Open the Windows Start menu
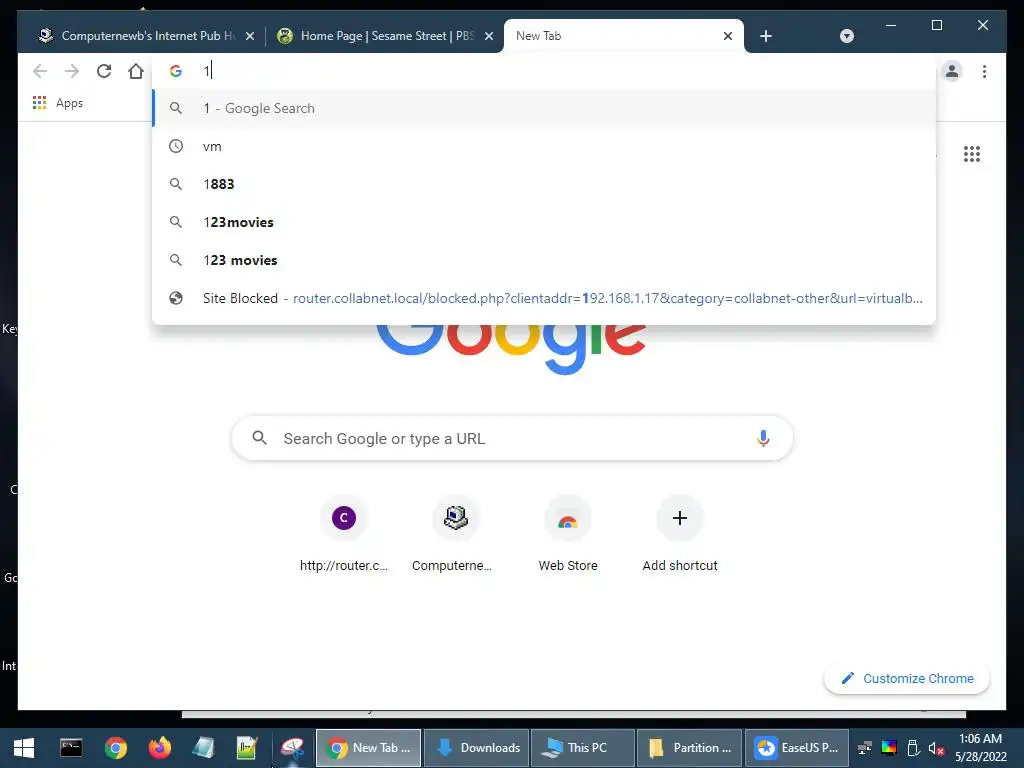 24,748
